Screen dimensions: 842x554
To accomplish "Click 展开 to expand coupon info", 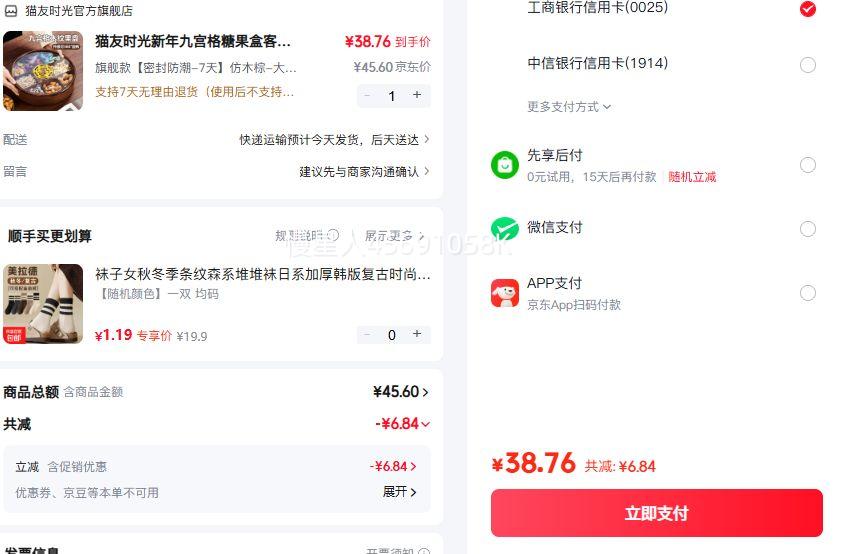I will click(x=400, y=492).
